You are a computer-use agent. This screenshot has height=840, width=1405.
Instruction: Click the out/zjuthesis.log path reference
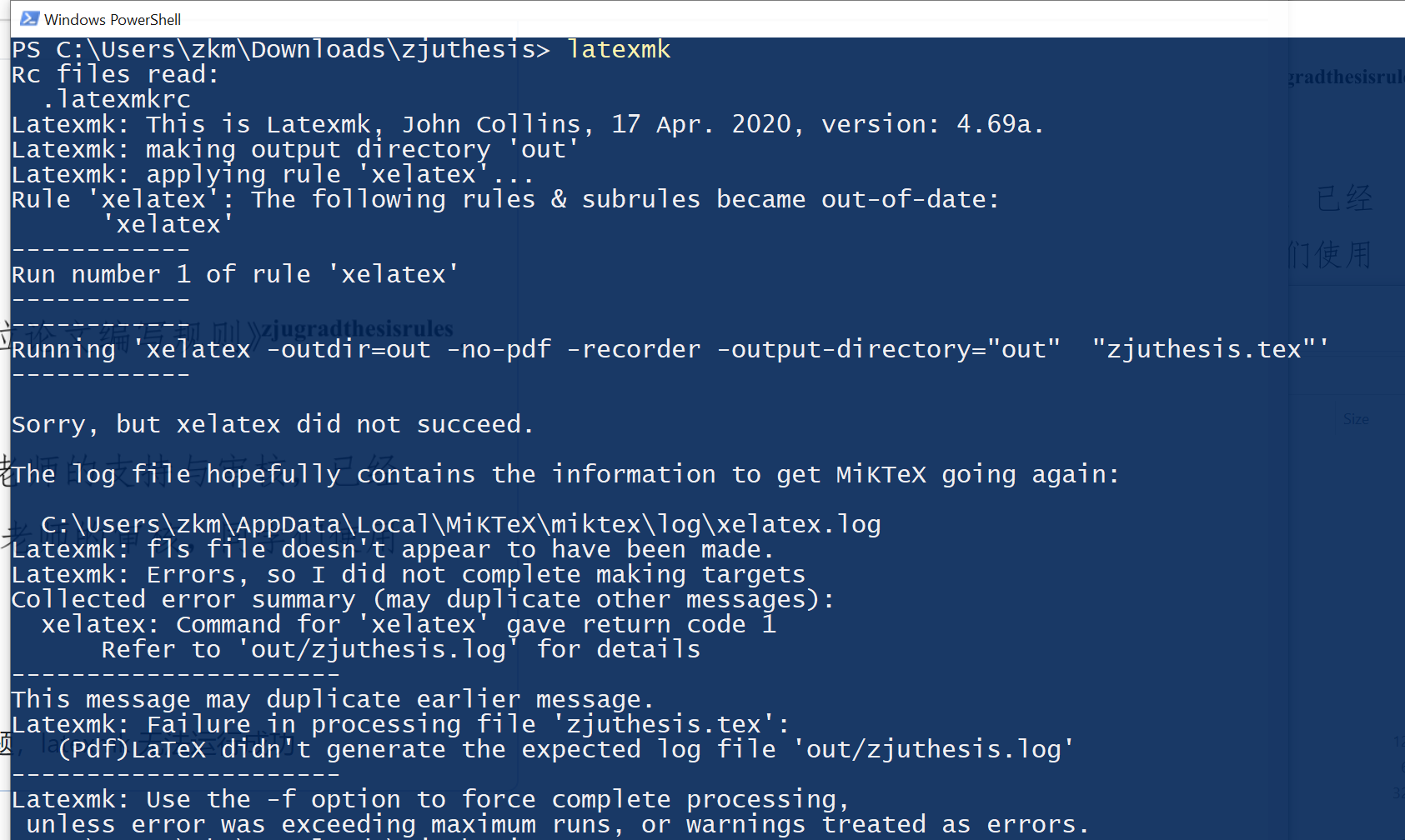[375, 649]
